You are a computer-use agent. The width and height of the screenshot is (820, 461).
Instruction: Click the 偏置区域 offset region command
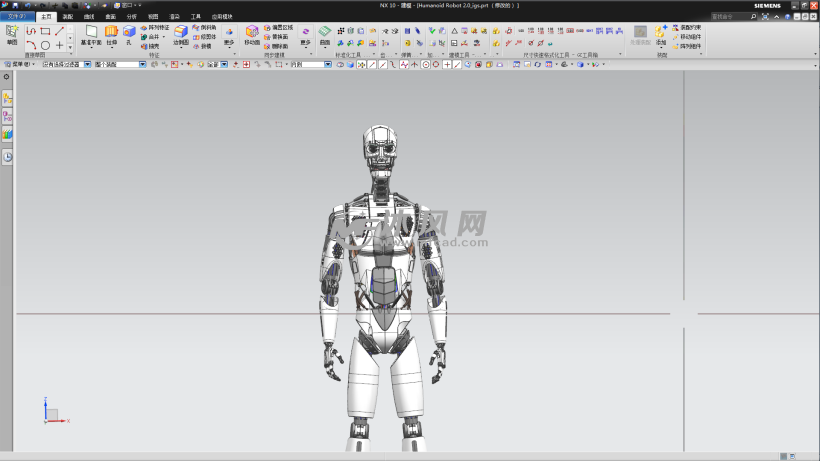coord(278,28)
